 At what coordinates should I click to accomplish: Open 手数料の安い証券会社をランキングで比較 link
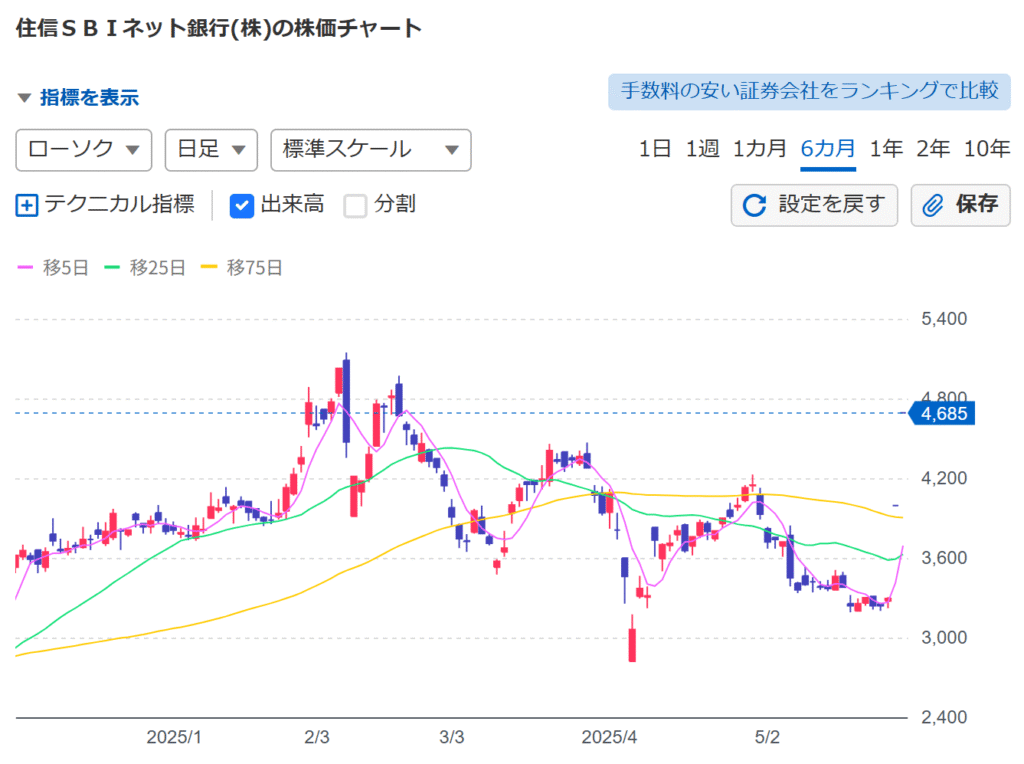[809, 91]
